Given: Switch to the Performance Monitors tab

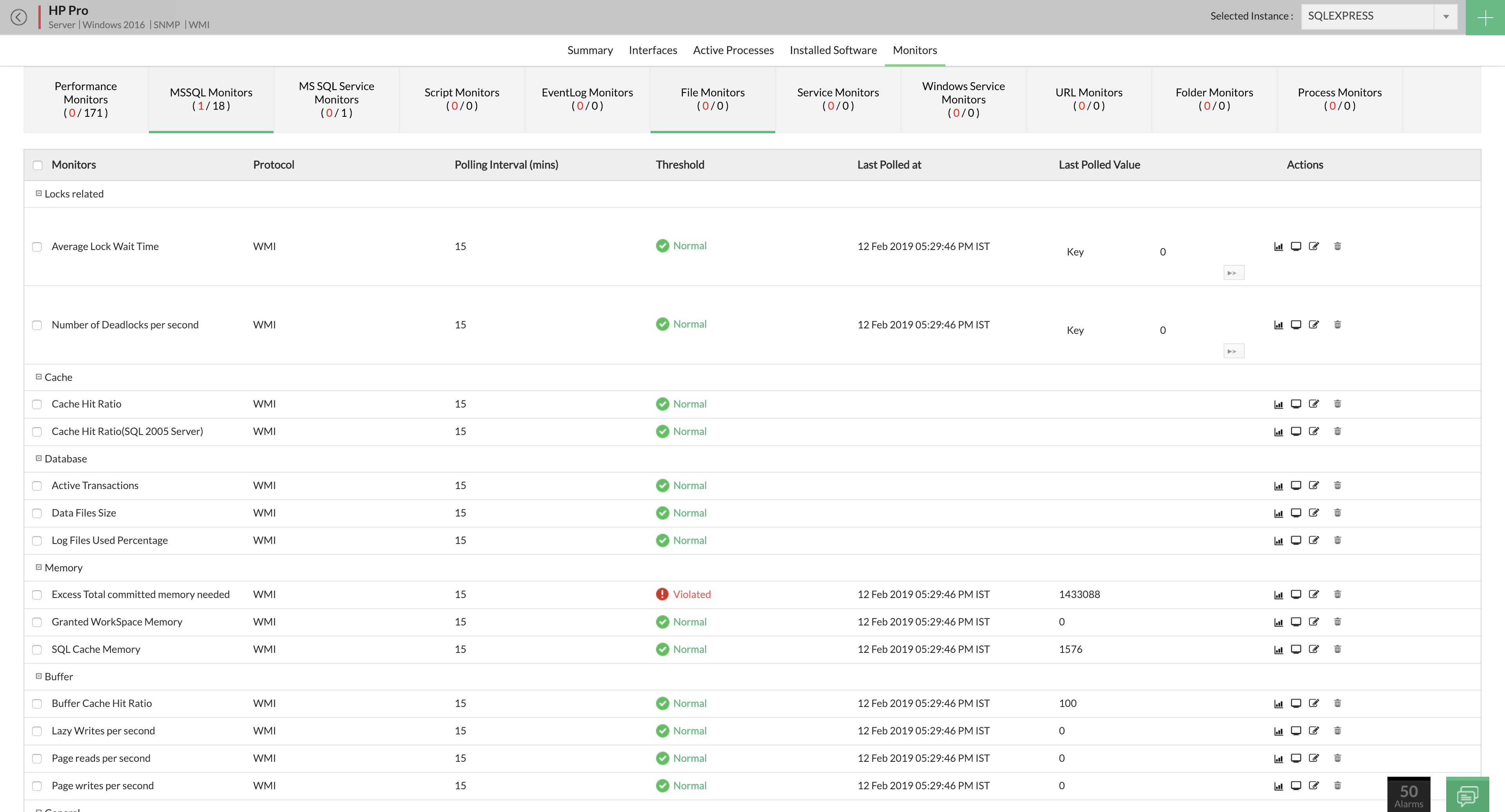Looking at the screenshot, I should click(86, 99).
